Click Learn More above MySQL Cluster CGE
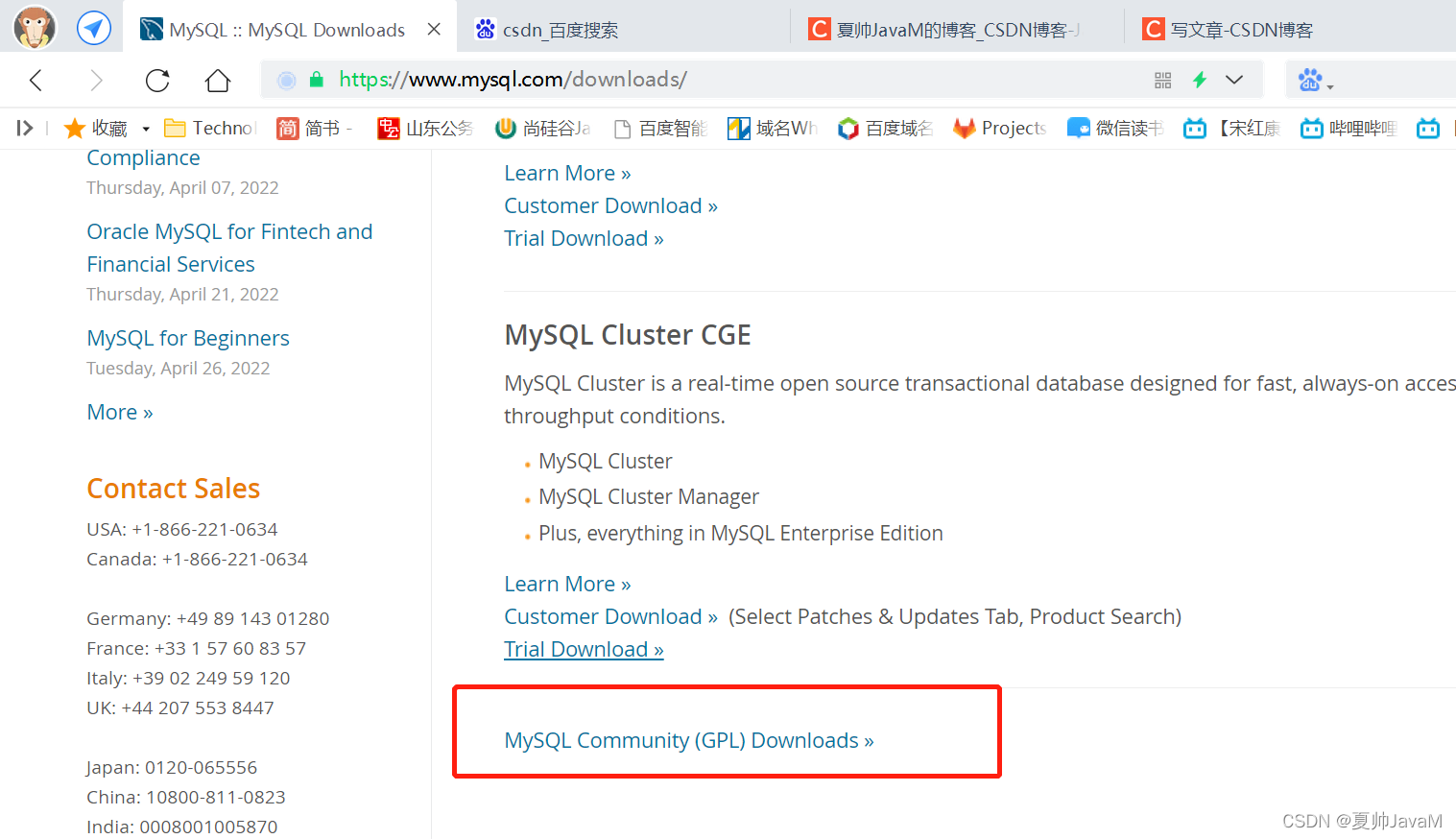1456x839 pixels. point(567,173)
